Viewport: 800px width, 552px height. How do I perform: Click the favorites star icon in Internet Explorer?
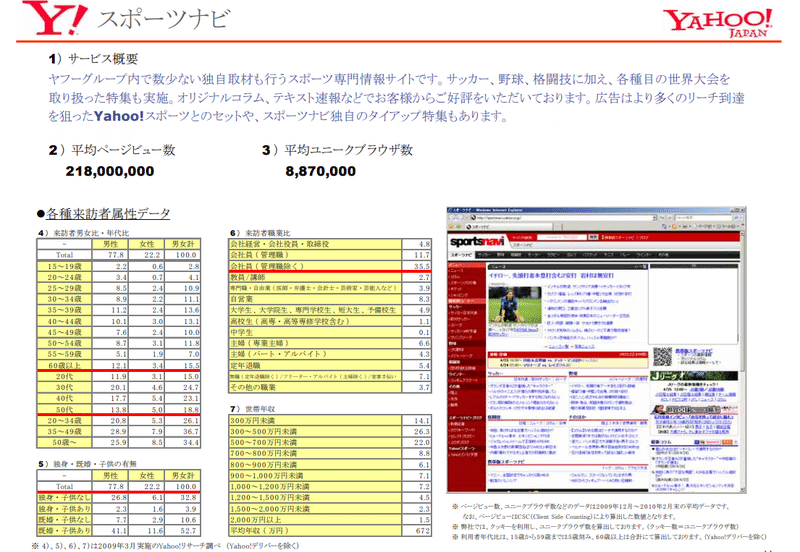tap(451, 226)
